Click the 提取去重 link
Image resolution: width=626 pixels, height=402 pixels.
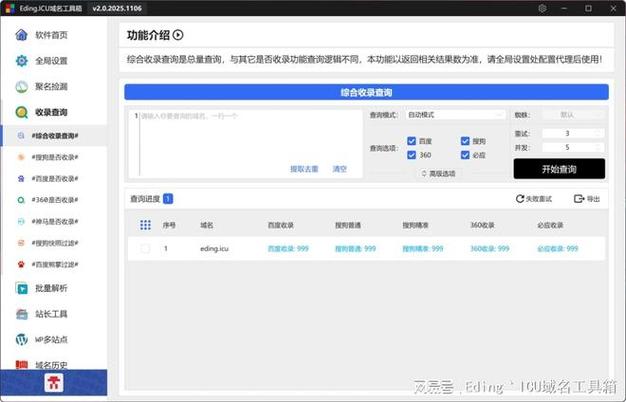coord(304,169)
